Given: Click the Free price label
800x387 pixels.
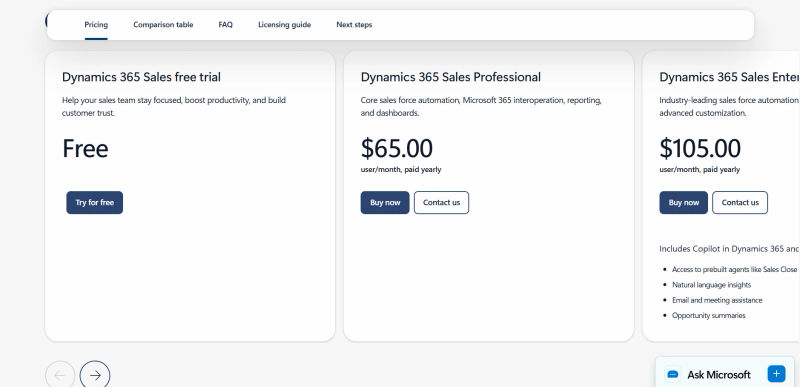Looking at the screenshot, I should [x=85, y=148].
